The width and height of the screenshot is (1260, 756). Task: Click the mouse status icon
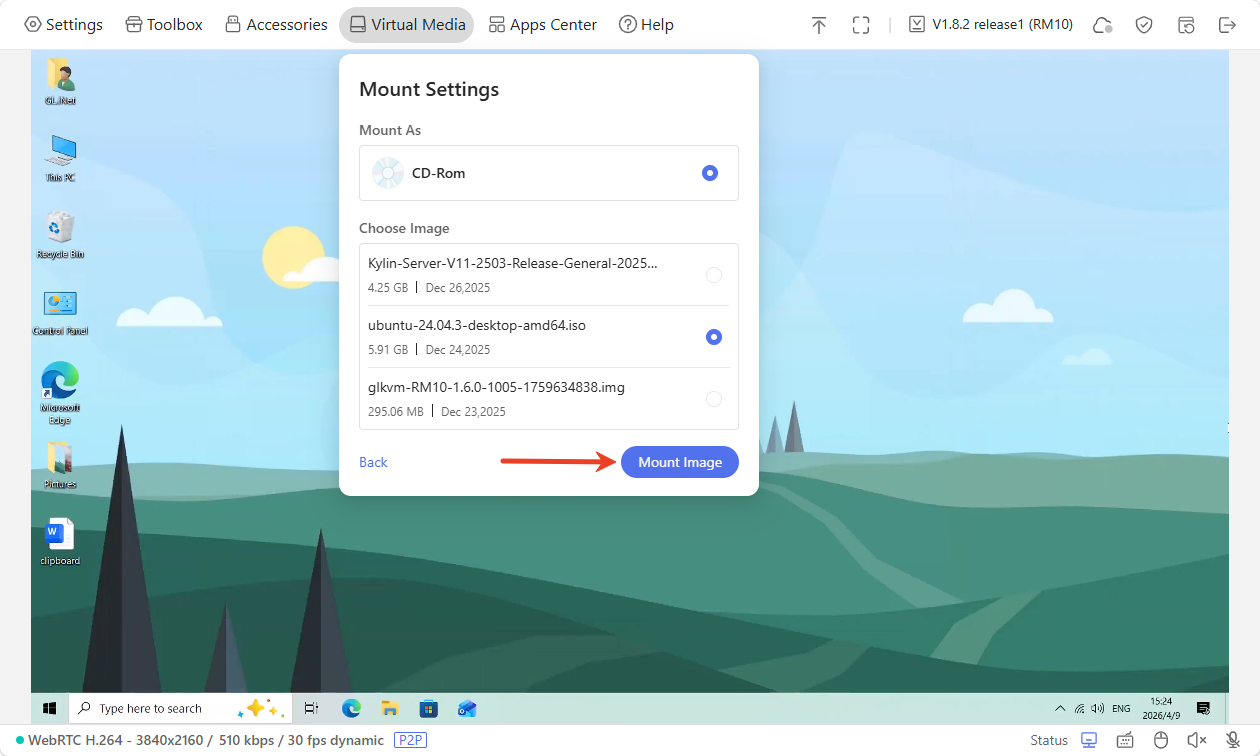pos(1161,740)
